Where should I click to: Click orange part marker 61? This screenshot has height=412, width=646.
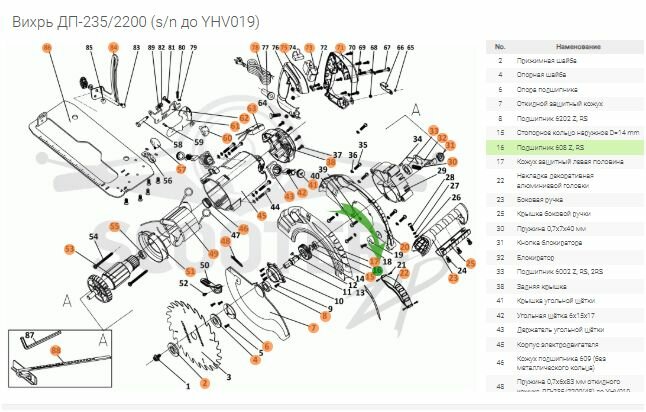pos(235,126)
